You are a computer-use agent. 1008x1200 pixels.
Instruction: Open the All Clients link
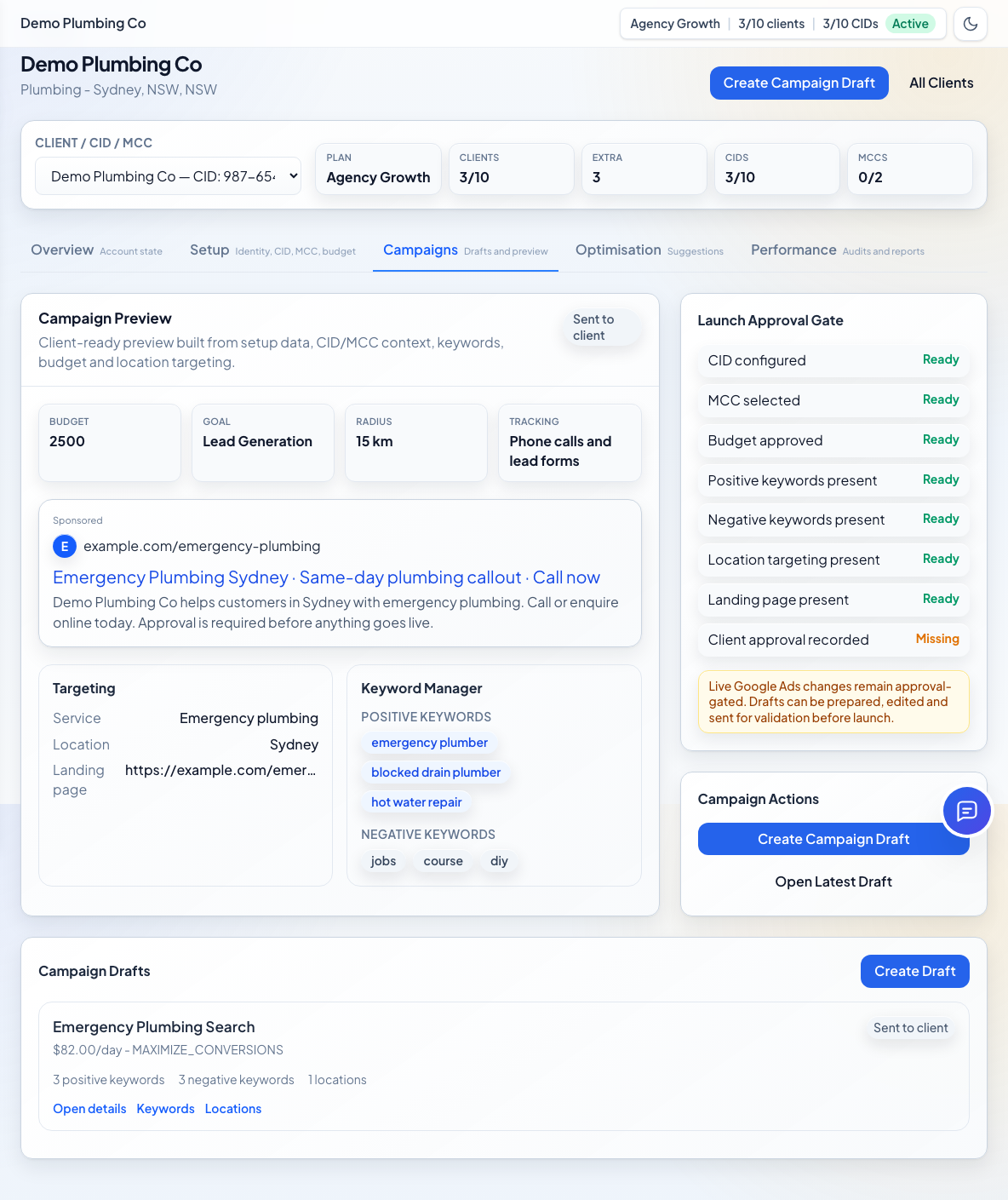point(942,83)
